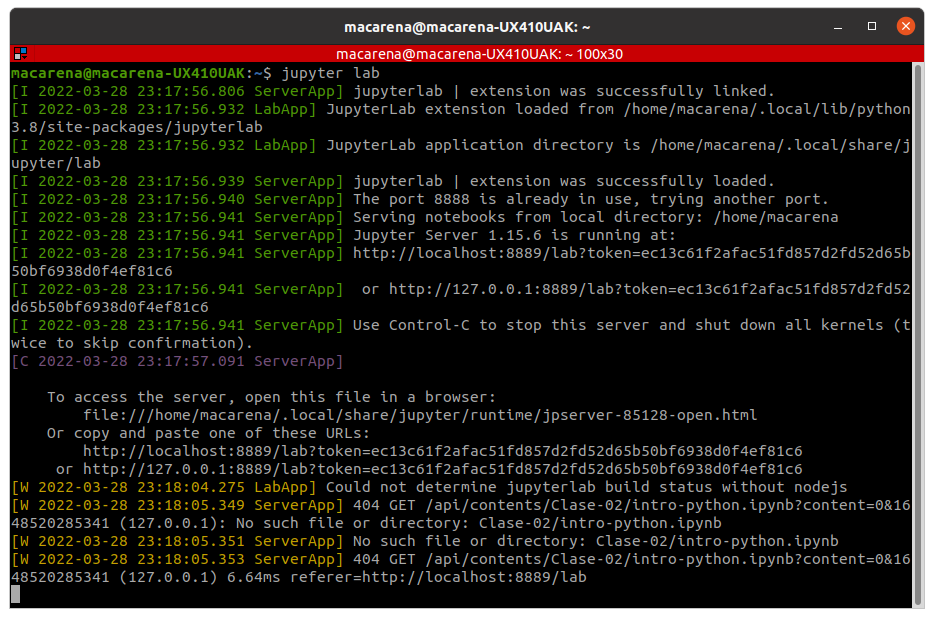Click the typed command 'jupyter lab'
The width and height of the screenshot is (934, 618).
331,73
